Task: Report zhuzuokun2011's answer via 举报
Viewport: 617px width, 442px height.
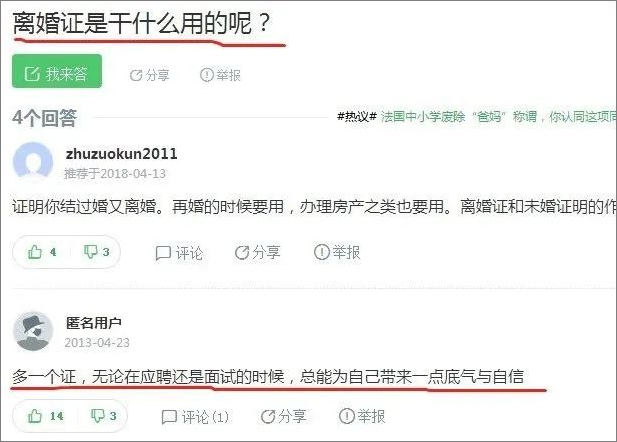Action: click(x=337, y=252)
